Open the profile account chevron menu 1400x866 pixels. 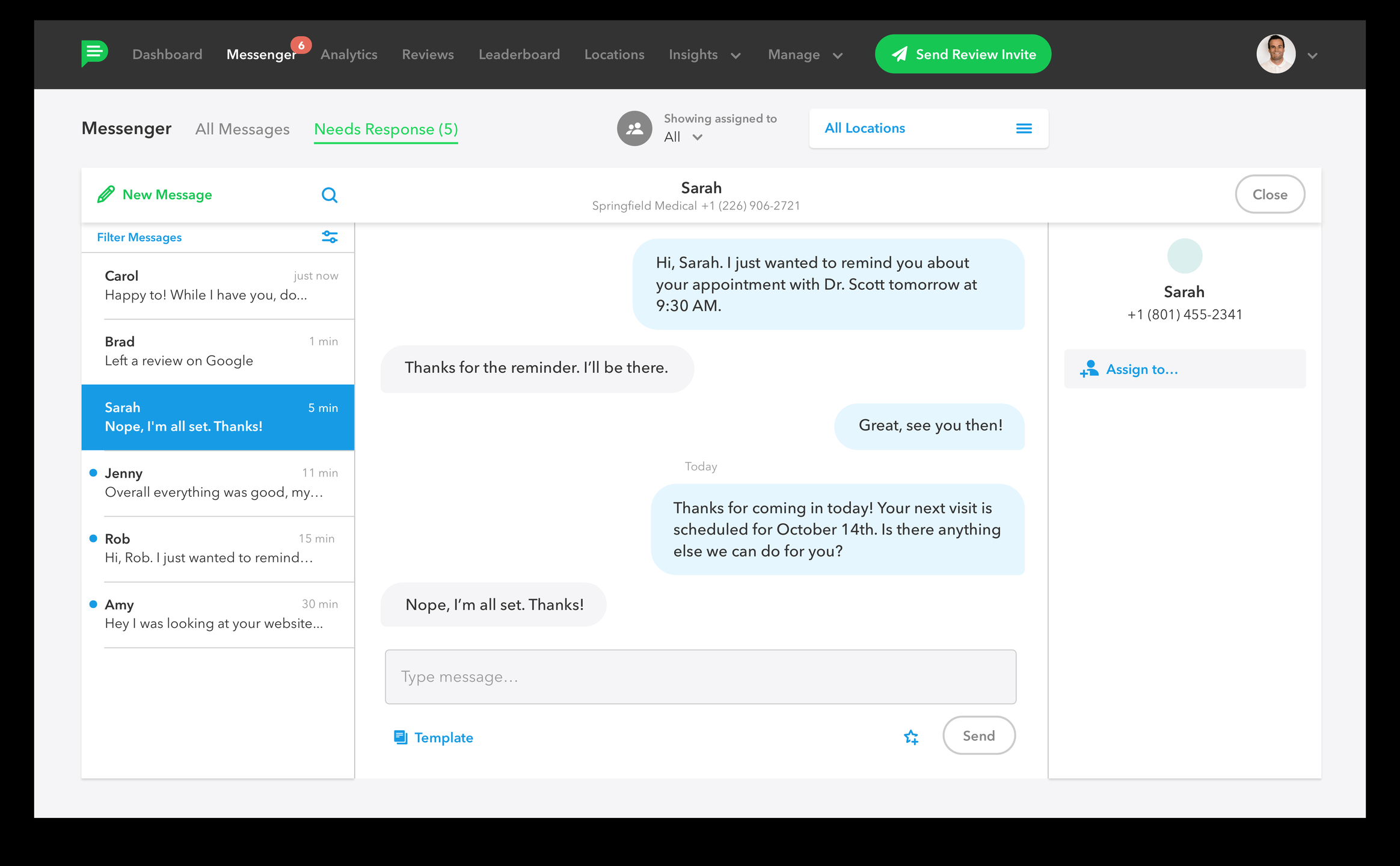pyautogui.click(x=1312, y=55)
